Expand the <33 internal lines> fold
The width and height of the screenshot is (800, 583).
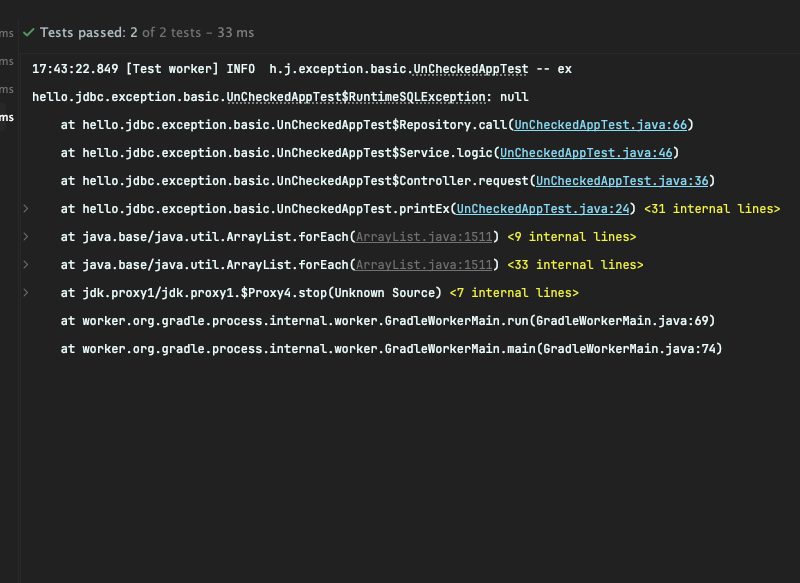[x=575, y=265]
